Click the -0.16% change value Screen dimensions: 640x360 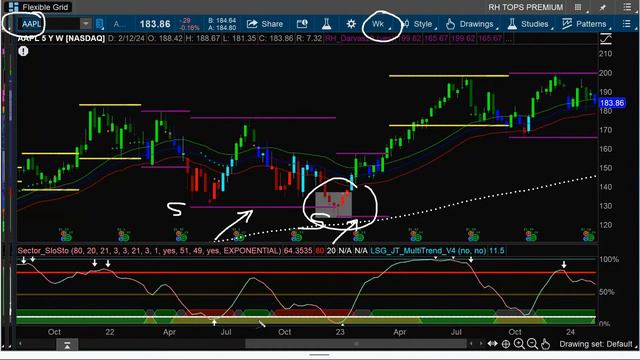coord(190,28)
